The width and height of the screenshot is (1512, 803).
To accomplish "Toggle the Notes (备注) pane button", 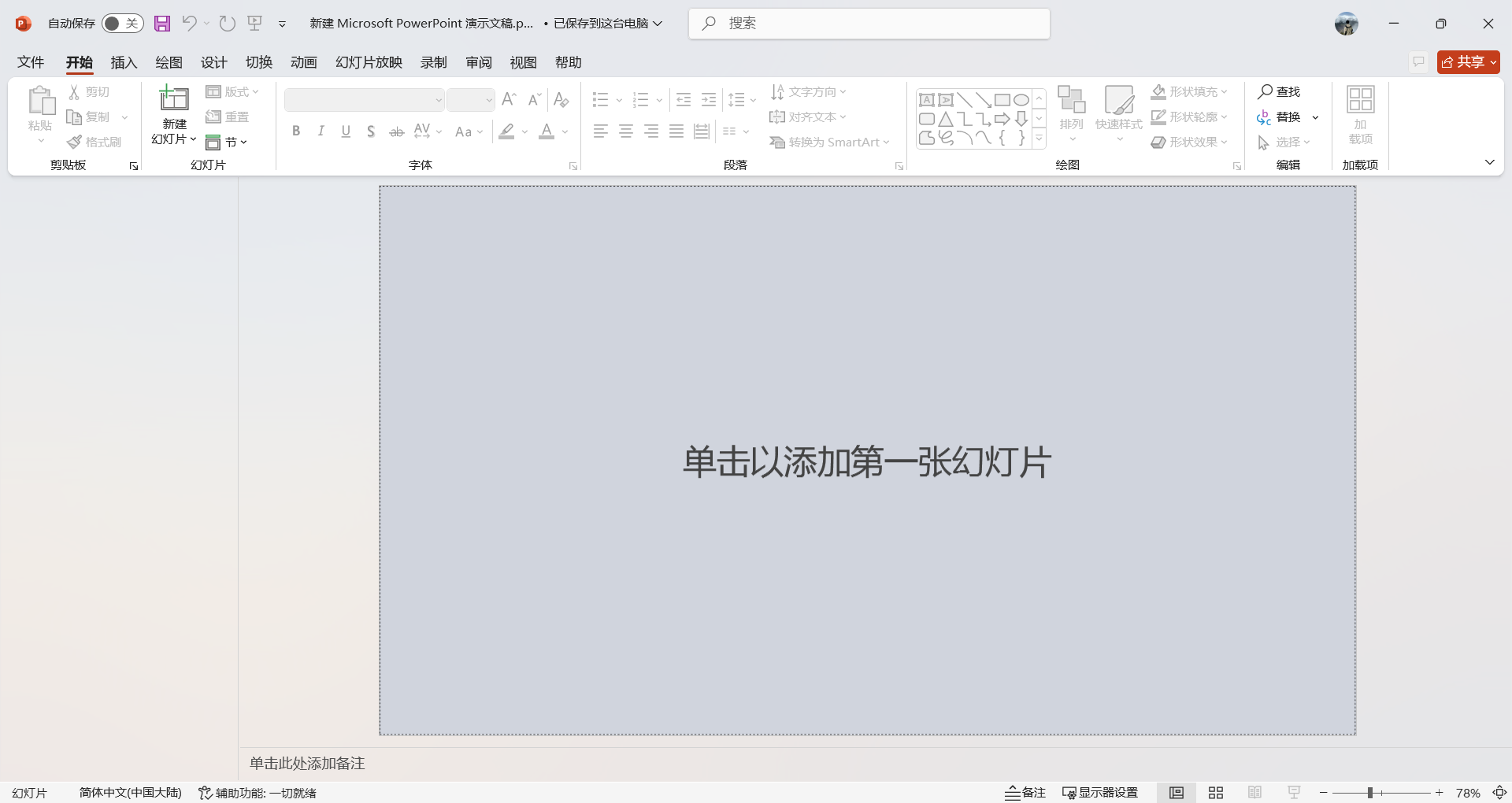I will (1025, 793).
